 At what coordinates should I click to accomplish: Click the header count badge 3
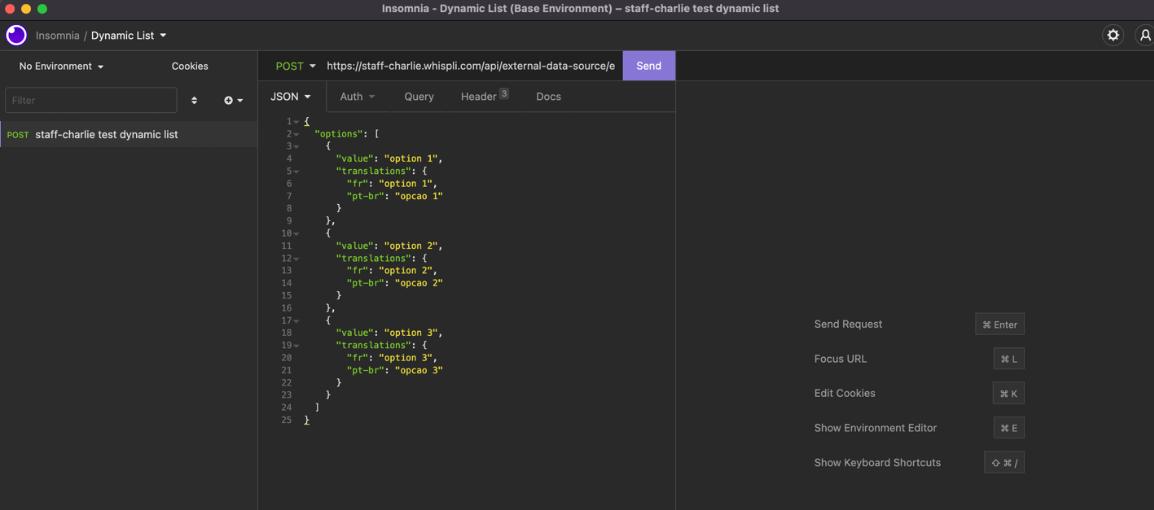point(504,93)
